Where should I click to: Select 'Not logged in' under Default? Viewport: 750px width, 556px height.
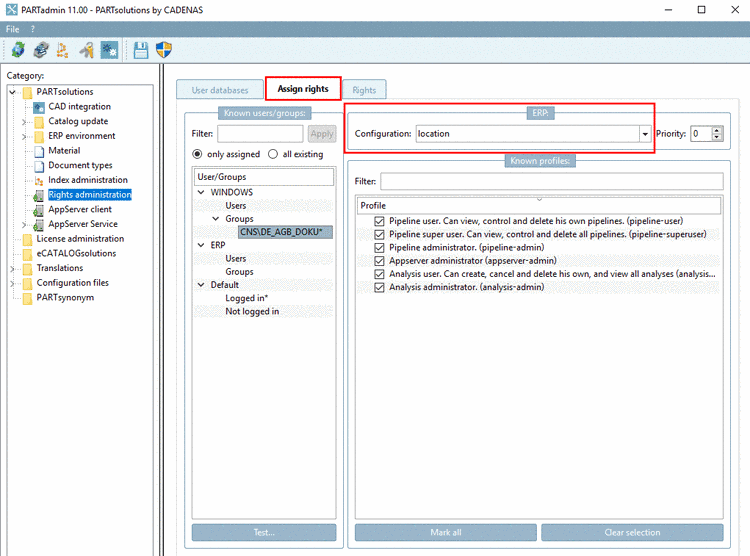(252, 311)
